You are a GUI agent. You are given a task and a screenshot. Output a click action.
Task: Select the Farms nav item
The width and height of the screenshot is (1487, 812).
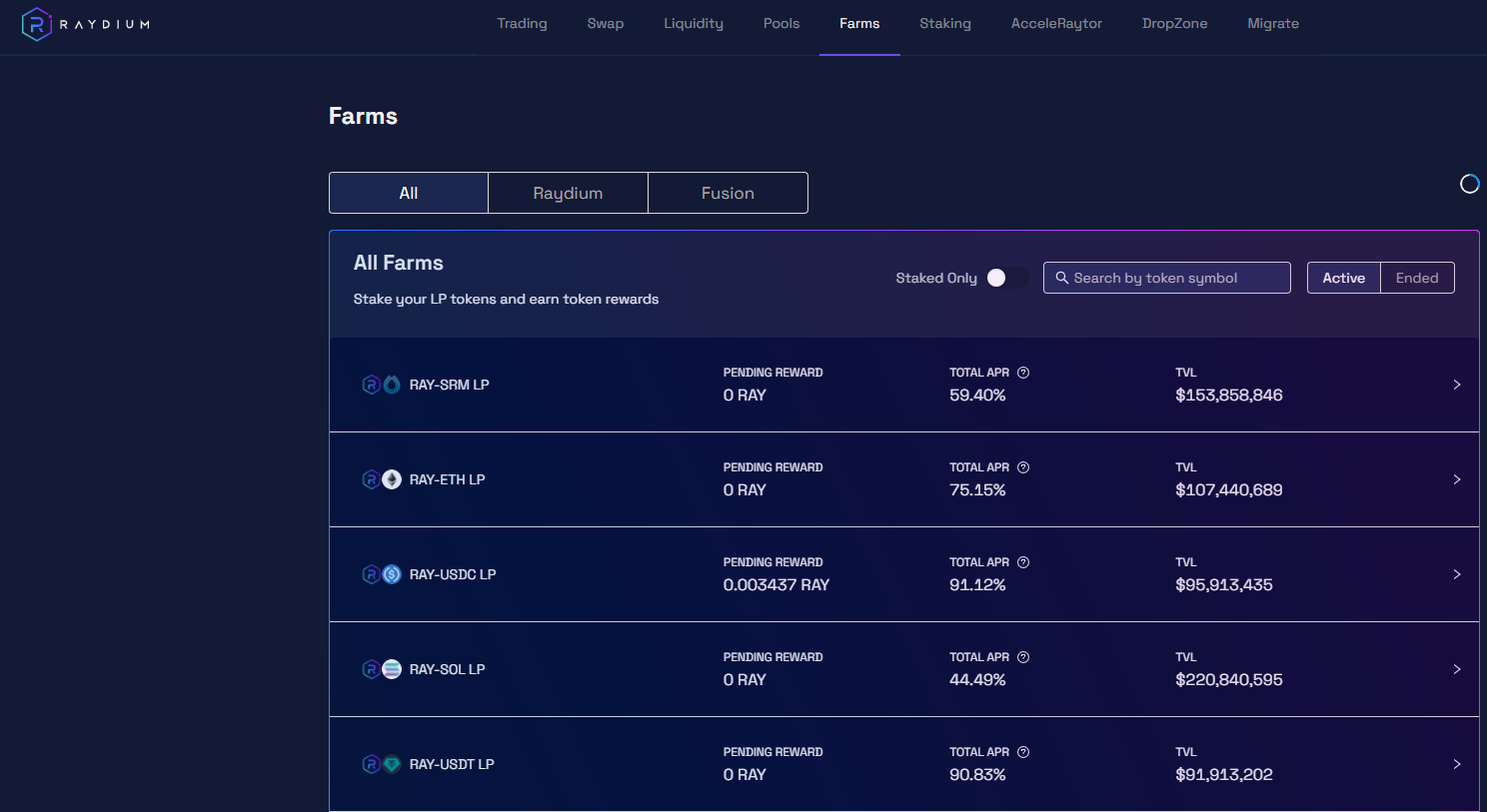tap(859, 24)
